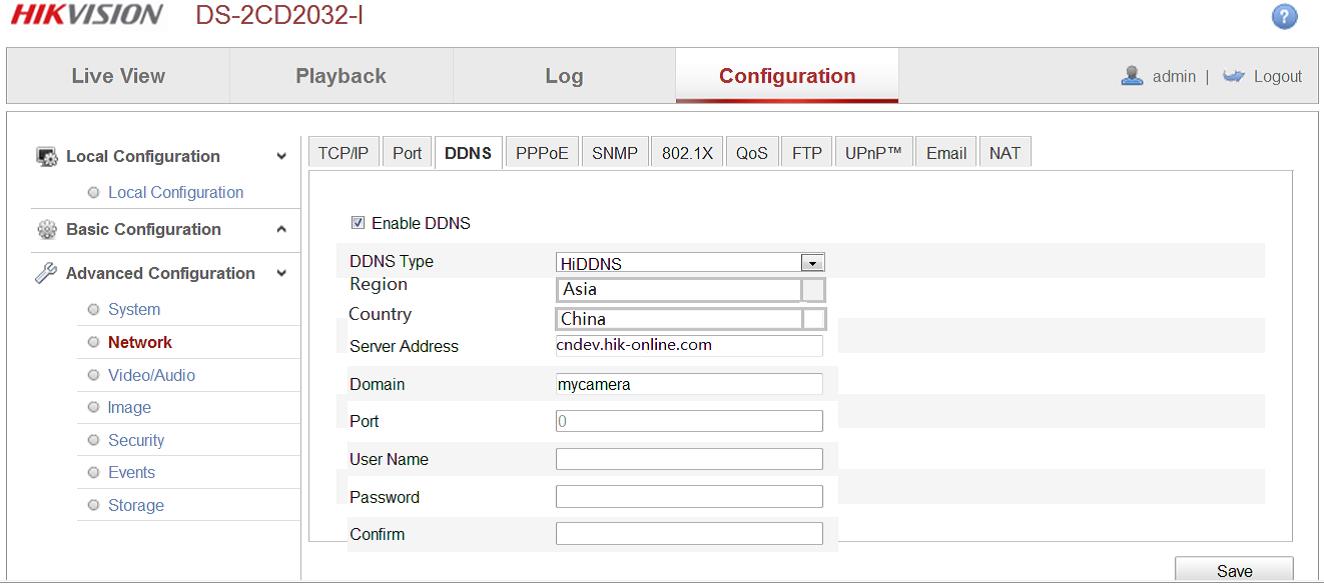This screenshot has width=1324, height=584.
Task: Uncheck the Enable DDNS checkbox
Action: pos(358,223)
